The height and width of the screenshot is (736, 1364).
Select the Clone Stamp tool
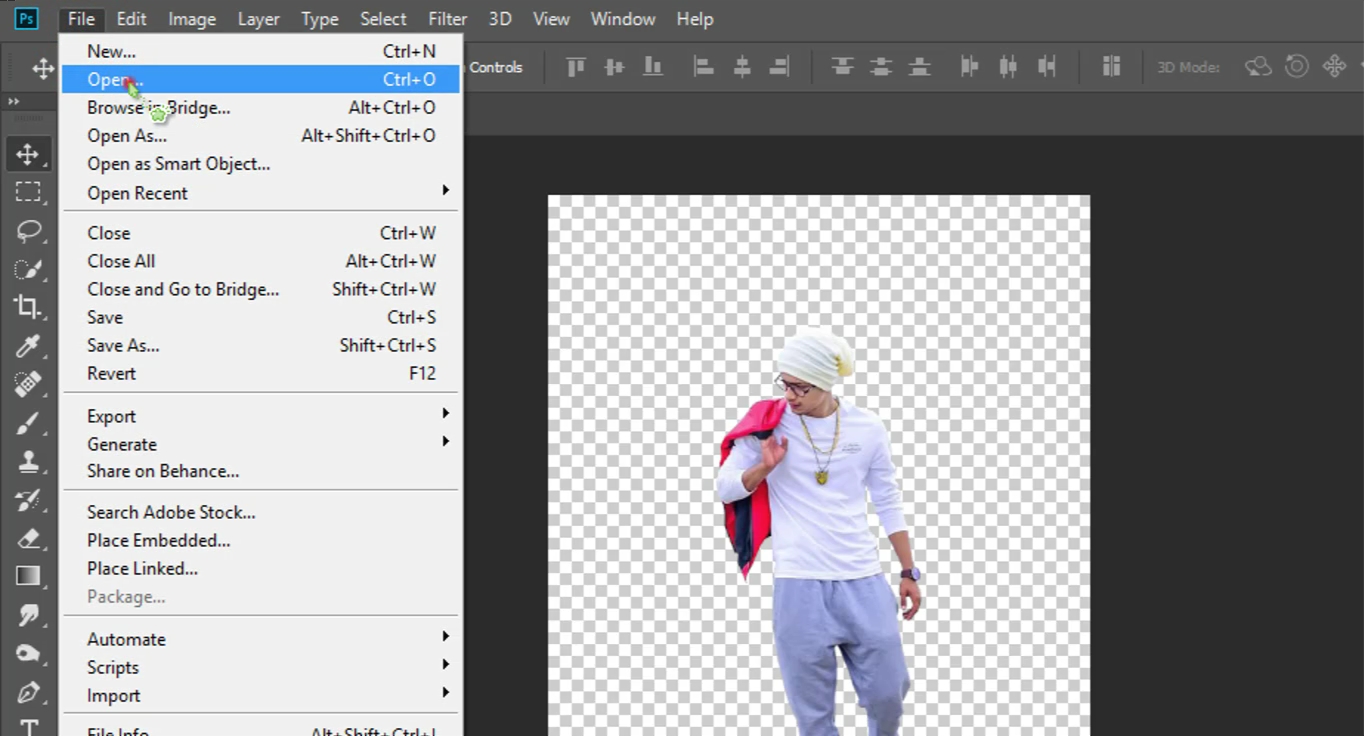click(x=28, y=461)
